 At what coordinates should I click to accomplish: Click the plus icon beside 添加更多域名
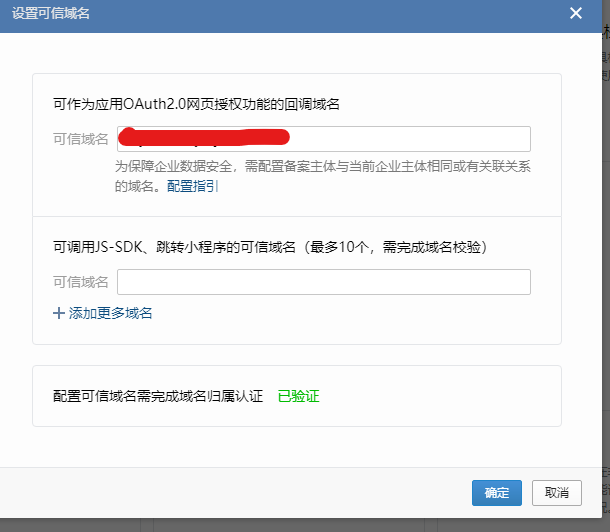[x=58, y=313]
